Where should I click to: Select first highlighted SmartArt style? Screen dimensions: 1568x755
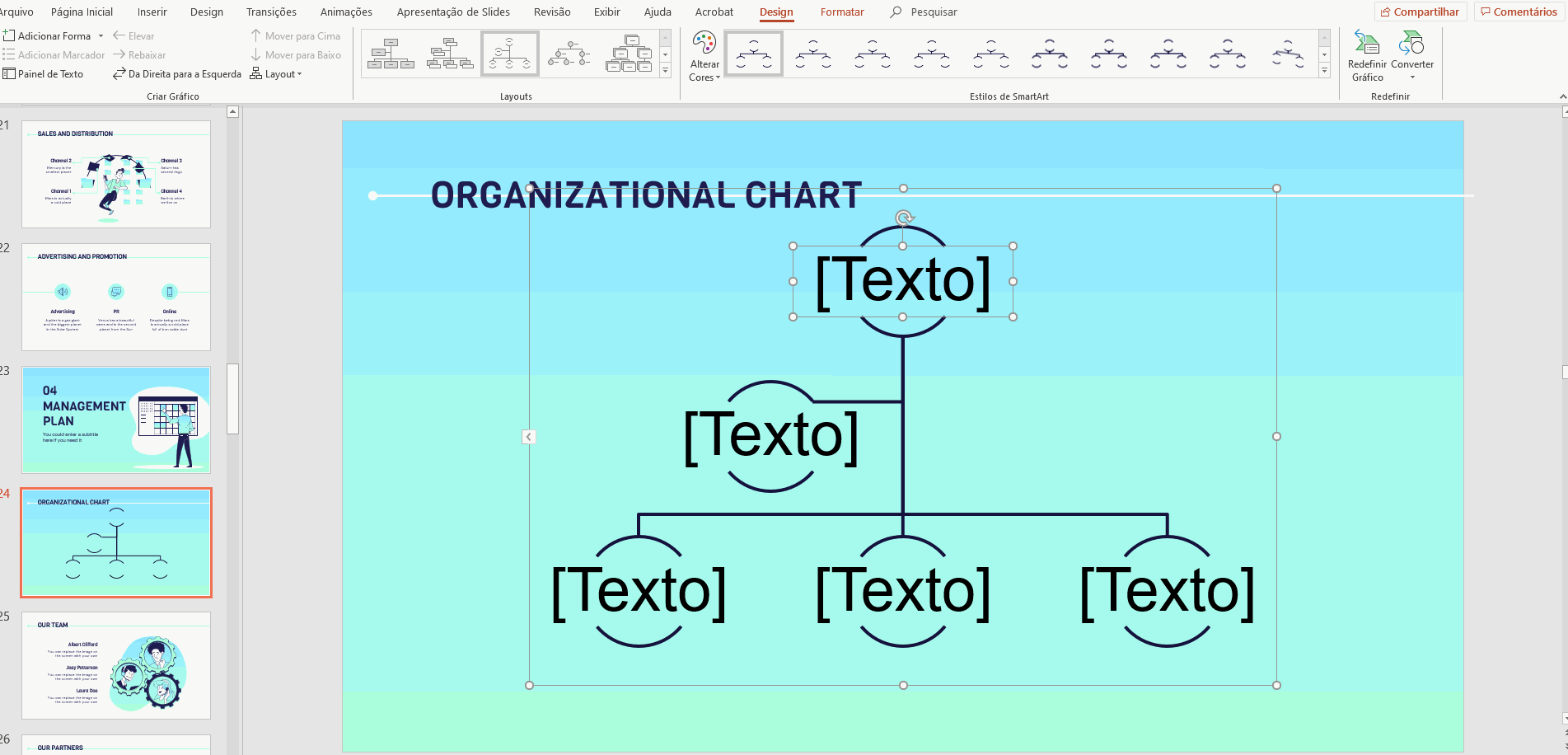pyautogui.click(x=754, y=54)
